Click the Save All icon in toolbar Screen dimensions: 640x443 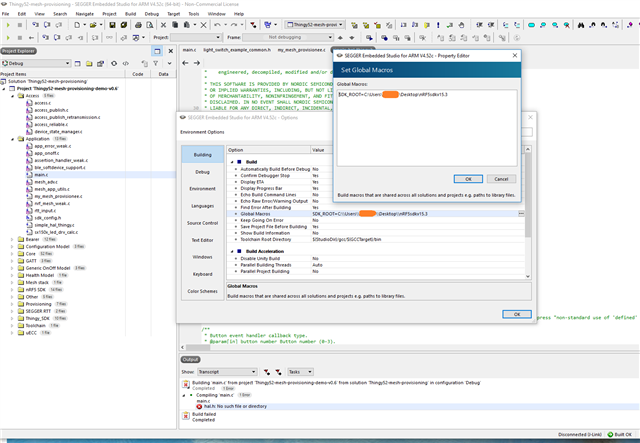tap(124, 25)
